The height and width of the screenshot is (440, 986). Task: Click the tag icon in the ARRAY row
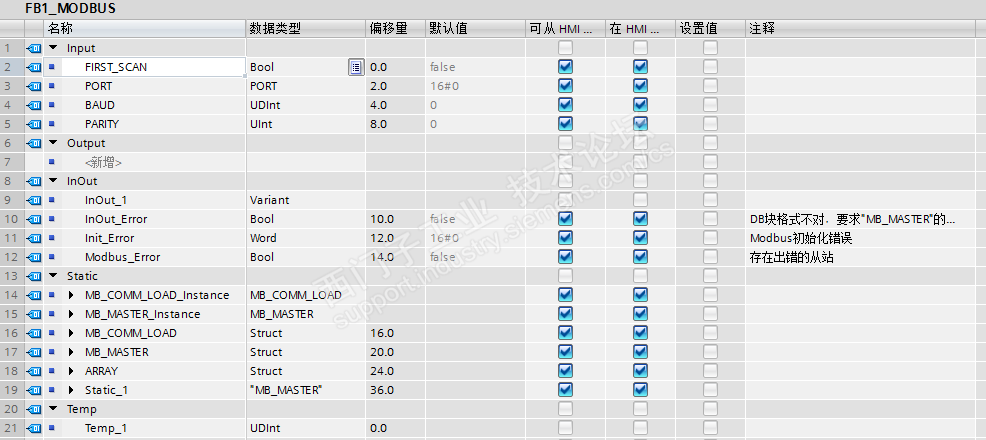click(34, 371)
